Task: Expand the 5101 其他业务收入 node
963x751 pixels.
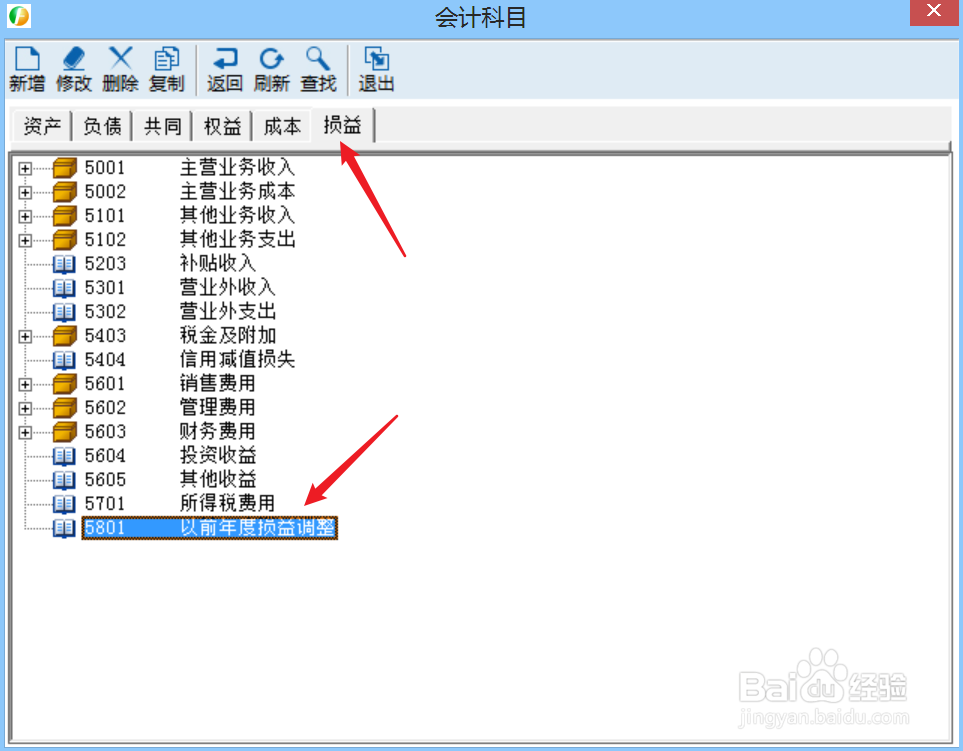Action: coord(25,216)
